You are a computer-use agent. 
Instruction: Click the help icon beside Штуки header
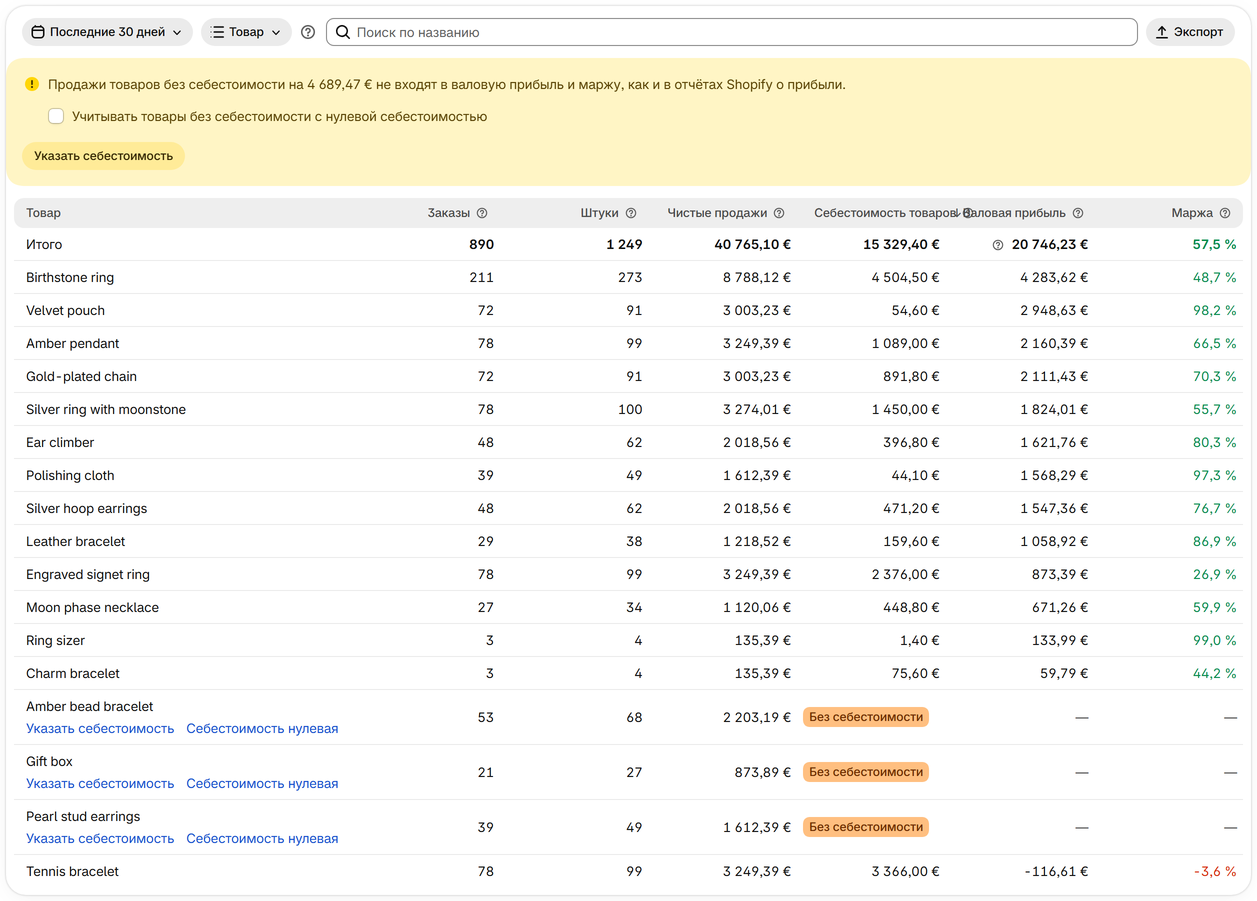click(631, 213)
